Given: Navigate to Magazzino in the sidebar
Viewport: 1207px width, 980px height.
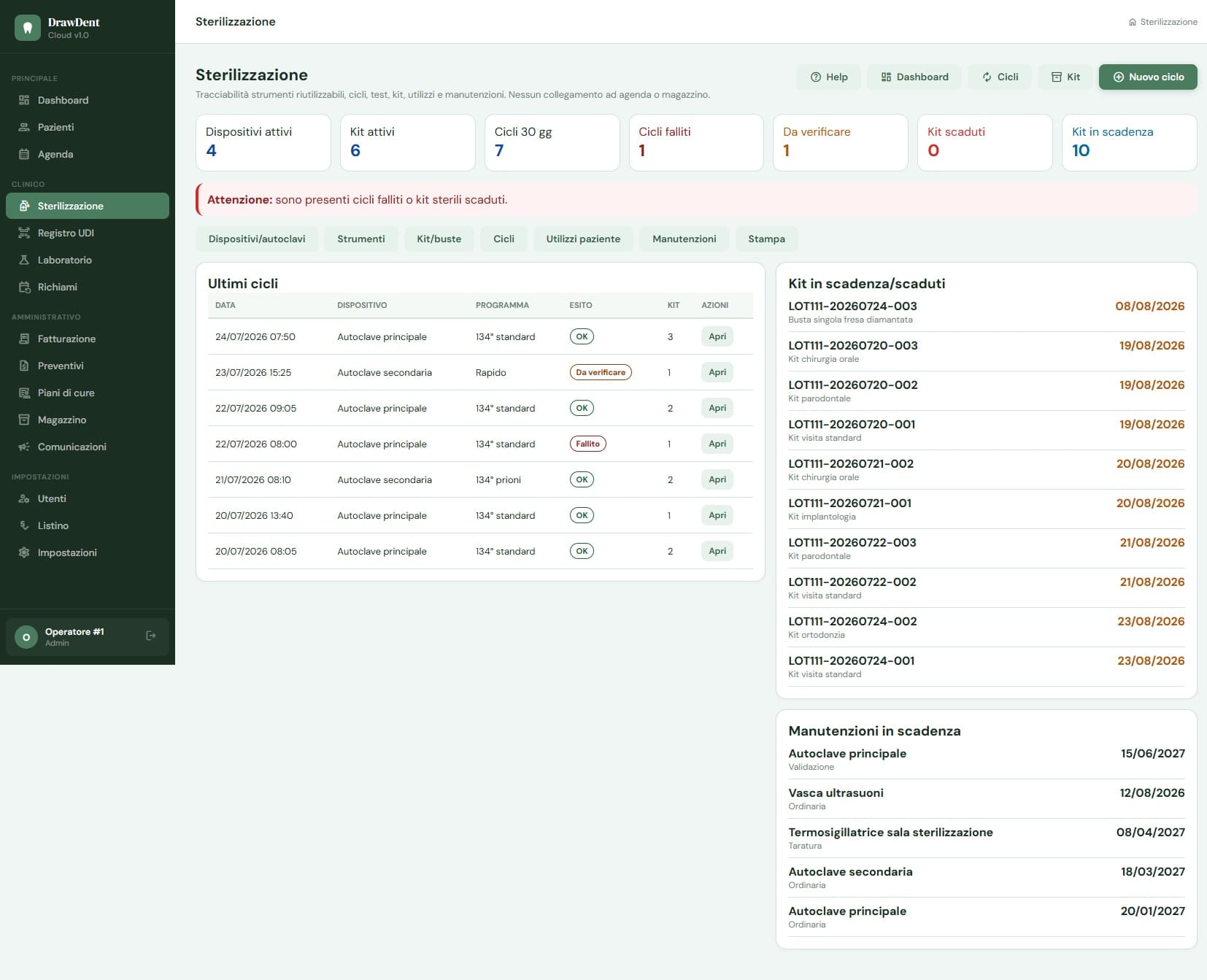Looking at the screenshot, I should [x=88, y=420].
